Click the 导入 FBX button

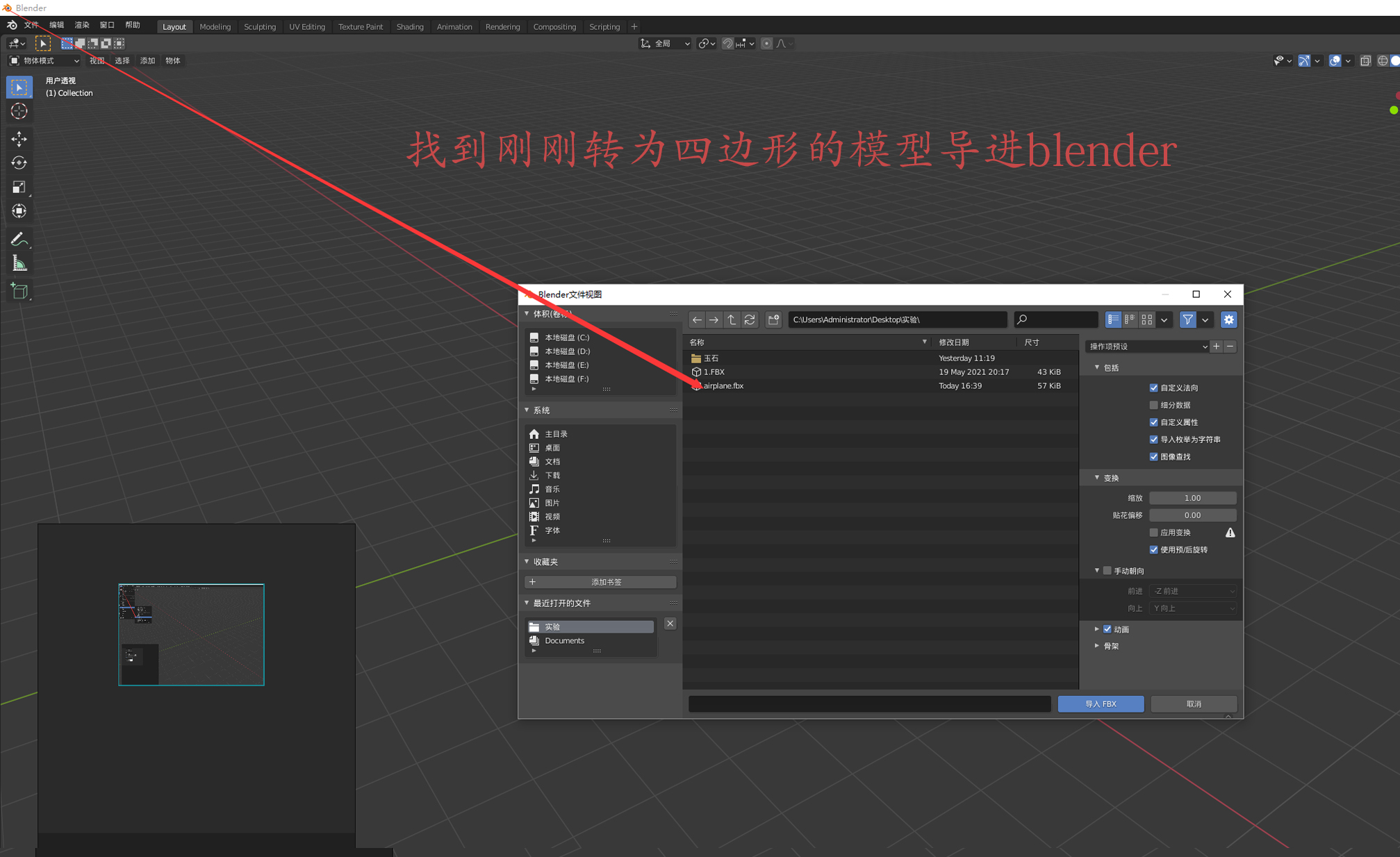pyautogui.click(x=1101, y=704)
